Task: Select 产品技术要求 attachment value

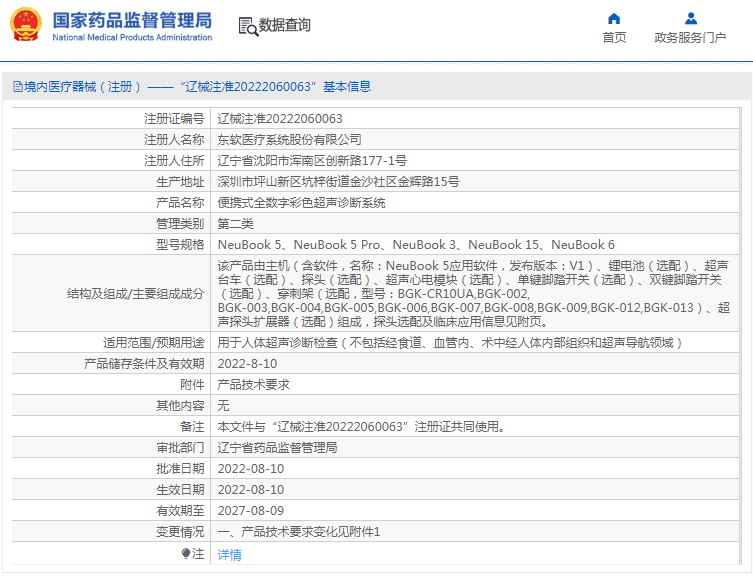Action: click(253, 385)
